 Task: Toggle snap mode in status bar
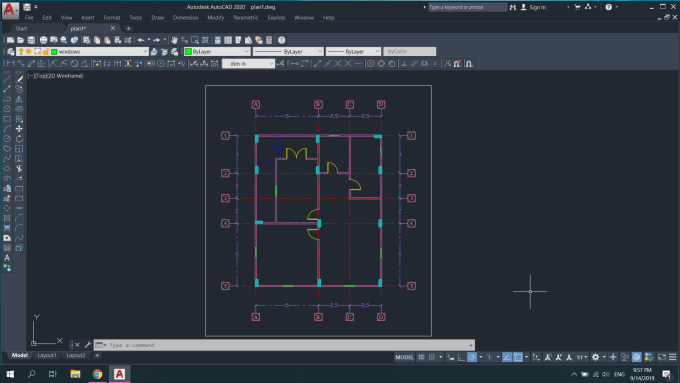pyautogui.click(x=432, y=357)
